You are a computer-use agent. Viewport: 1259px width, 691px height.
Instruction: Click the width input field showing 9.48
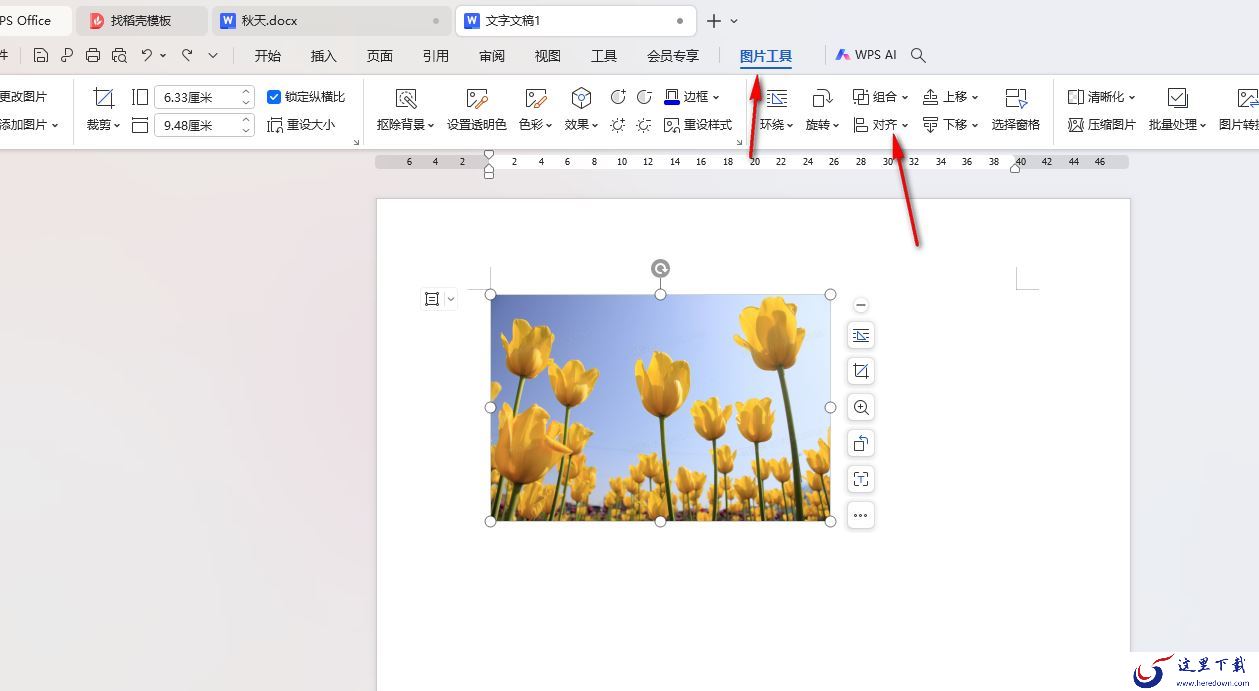pyautogui.click(x=198, y=125)
